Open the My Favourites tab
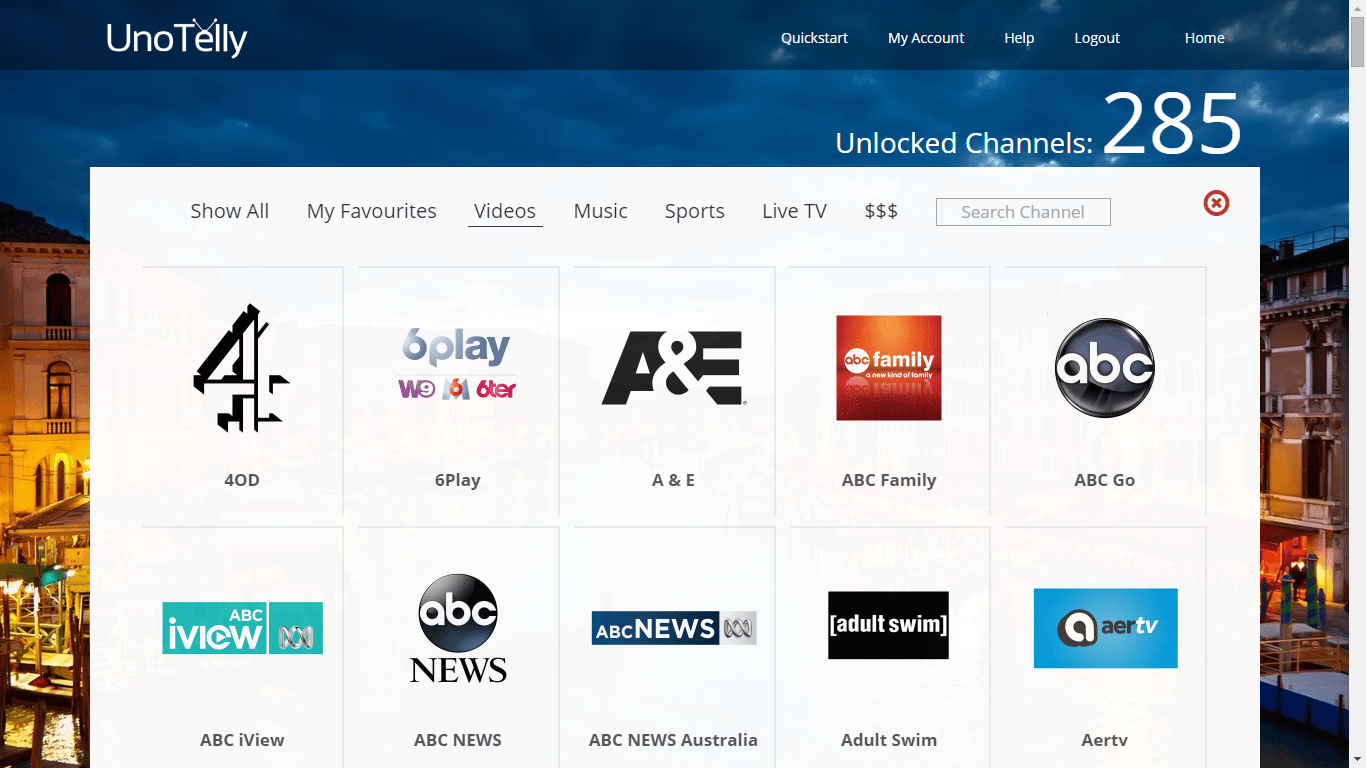Viewport: 1366px width, 768px height. click(371, 211)
